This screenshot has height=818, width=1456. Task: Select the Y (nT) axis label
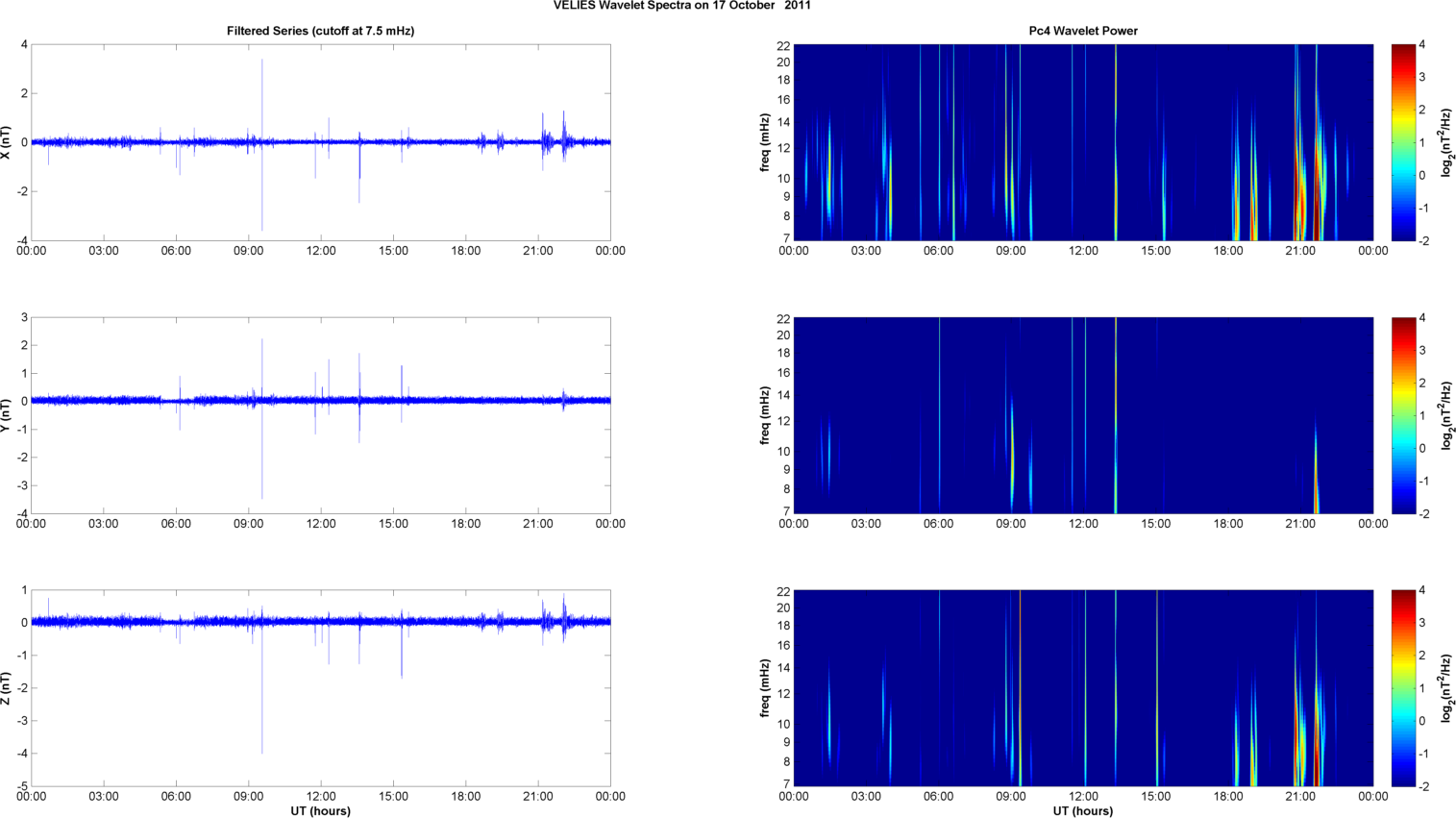tap(8, 415)
